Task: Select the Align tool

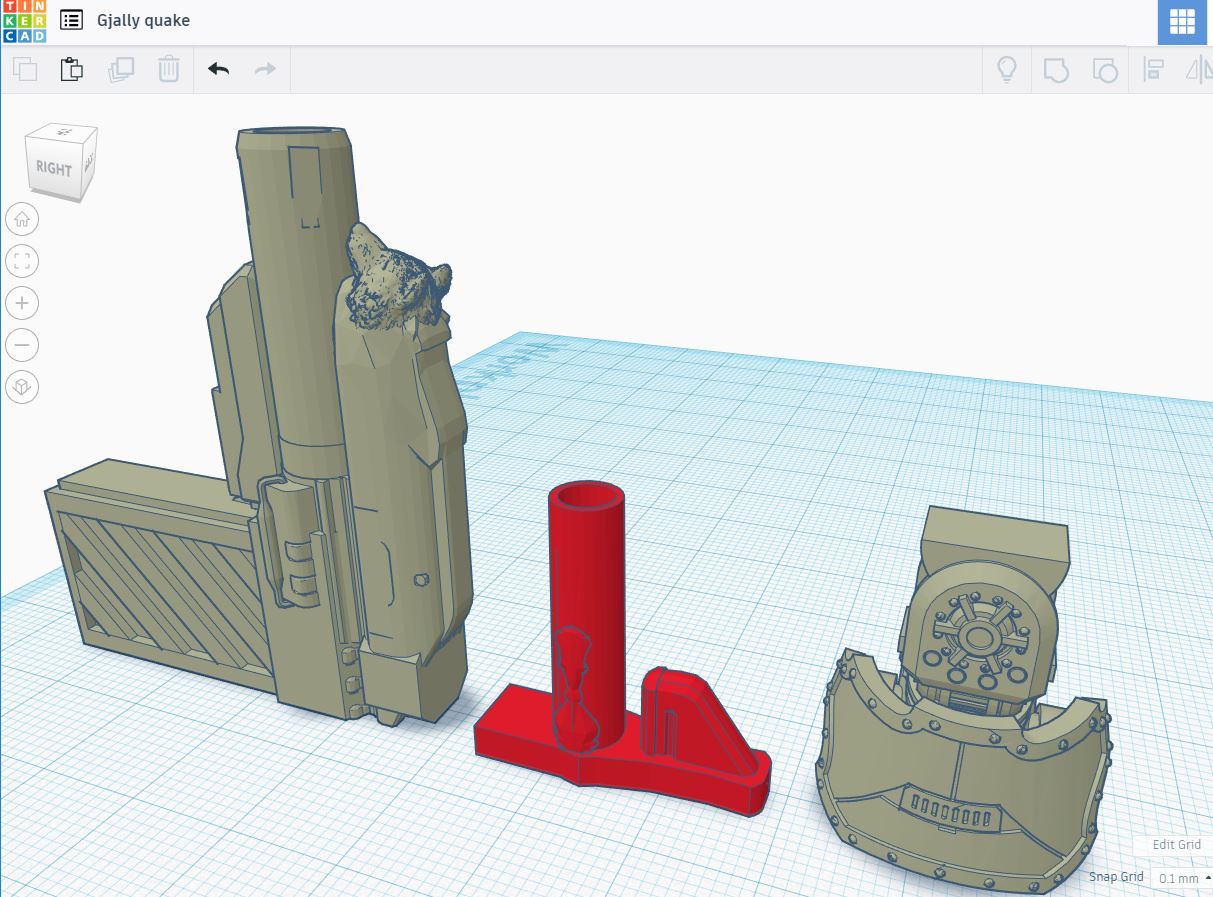Action: (1154, 69)
